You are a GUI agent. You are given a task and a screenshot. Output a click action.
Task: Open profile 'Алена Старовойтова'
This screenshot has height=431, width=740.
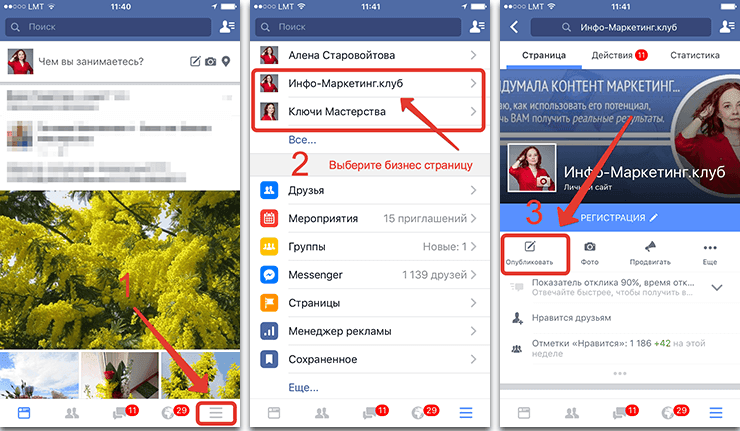[370, 55]
